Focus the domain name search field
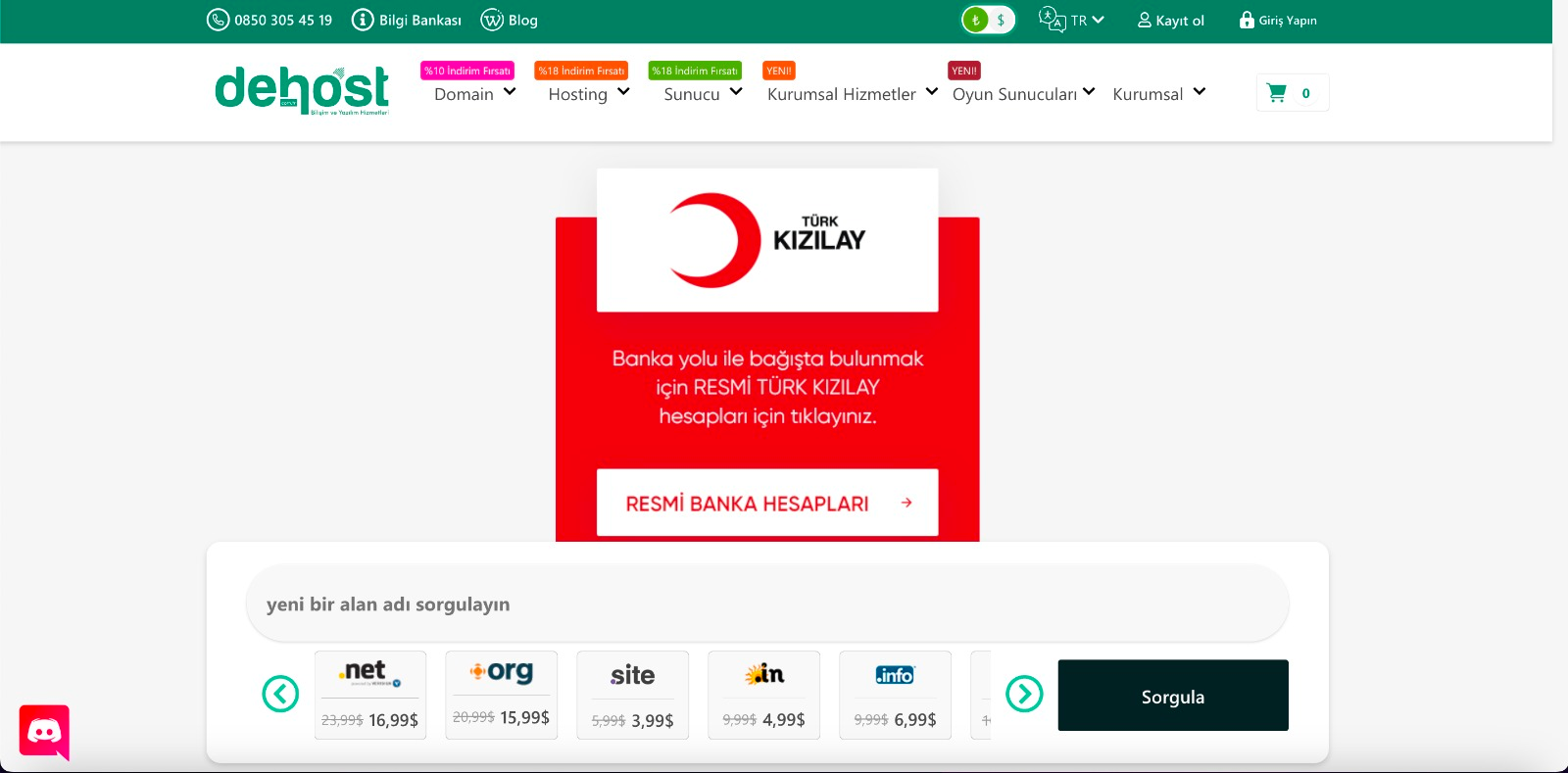Viewport: 1568px width, 773px height. [767, 604]
